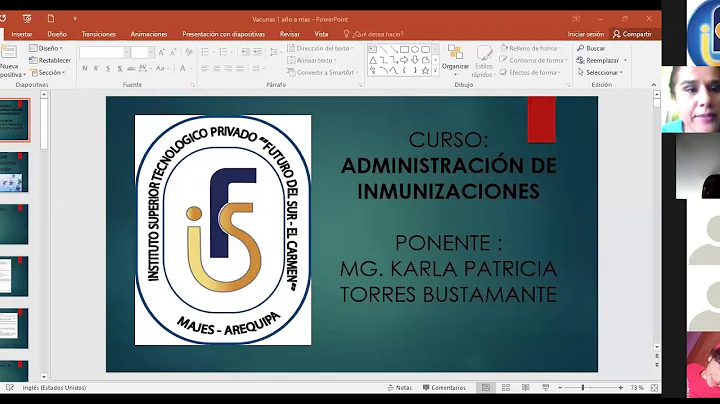Click the Compartir button
Image resolution: width=720 pixels, height=404 pixels.
(632, 34)
